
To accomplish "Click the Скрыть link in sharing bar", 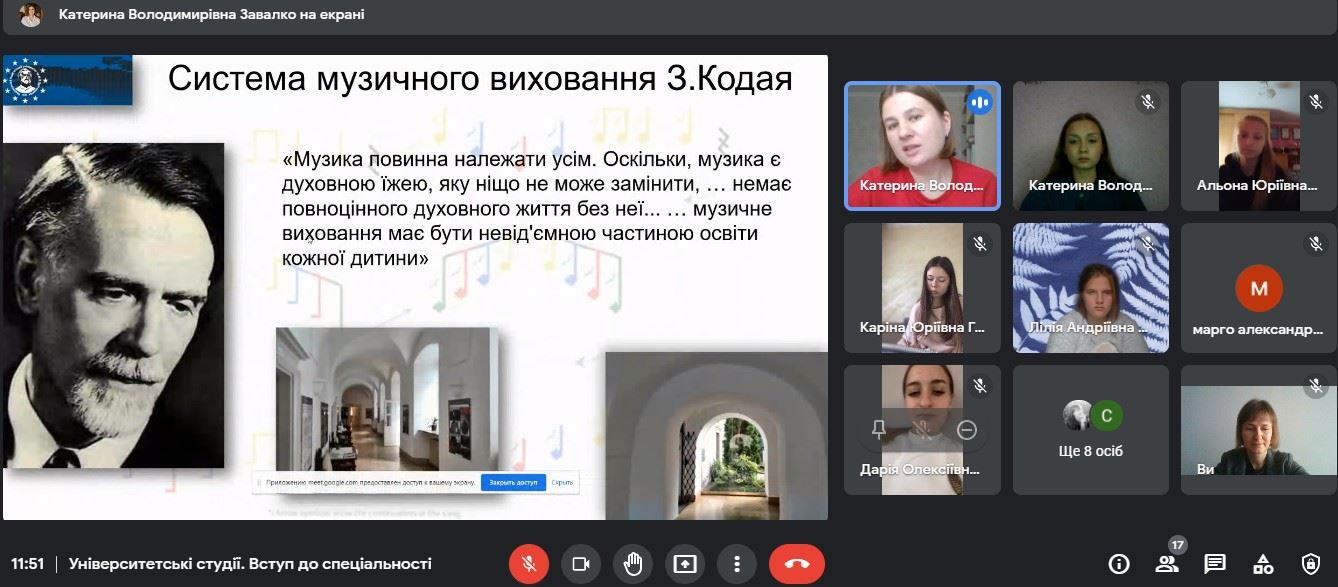I will pos(562,482).
